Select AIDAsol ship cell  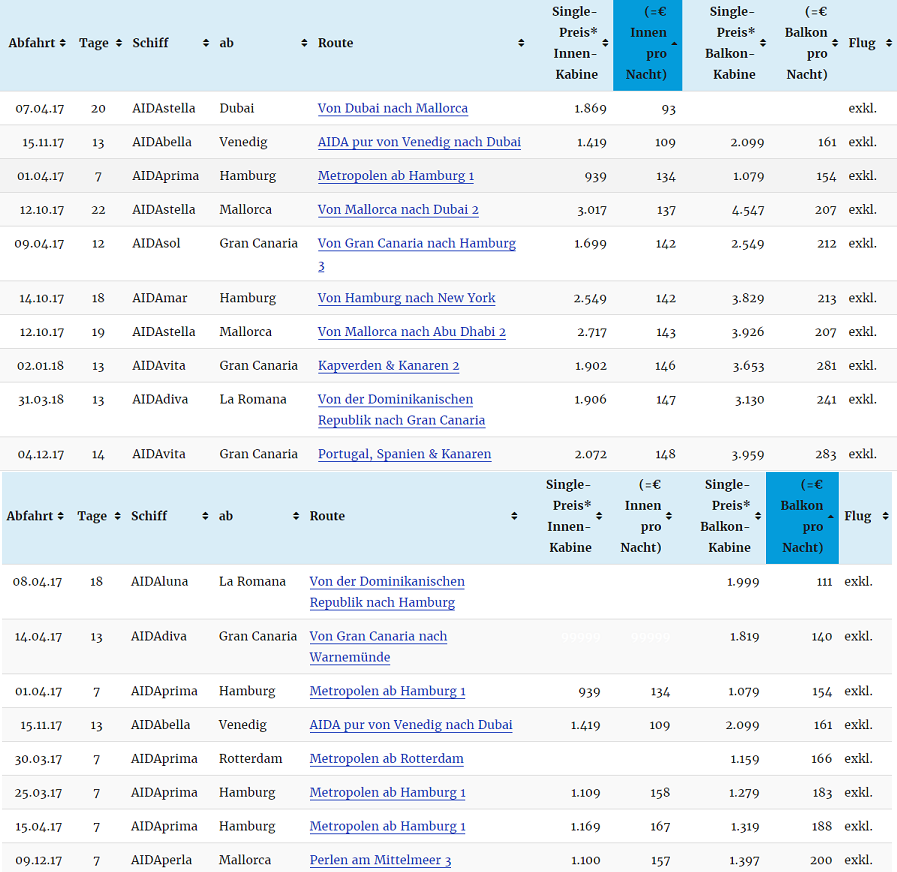(x=156, y=244)
